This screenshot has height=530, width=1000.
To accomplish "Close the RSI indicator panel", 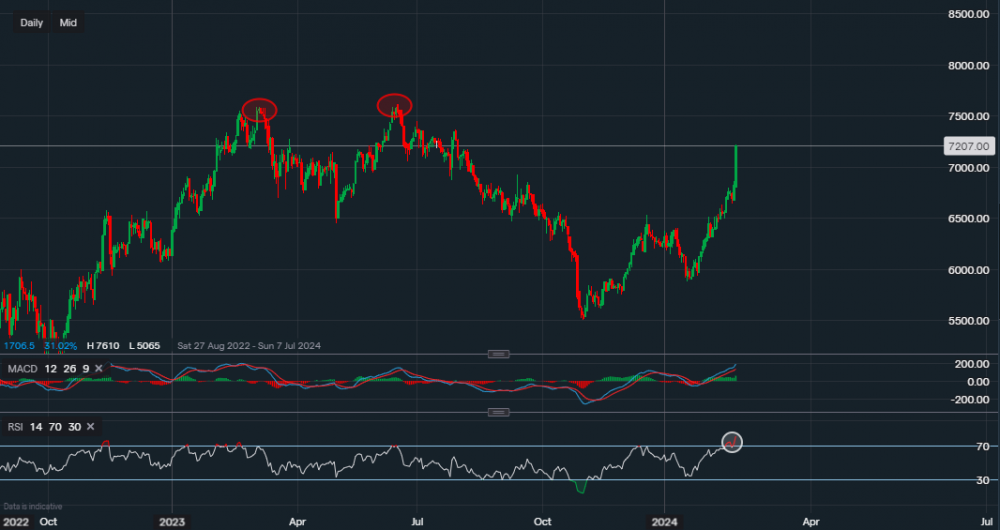I will click(x=91, y=427).
